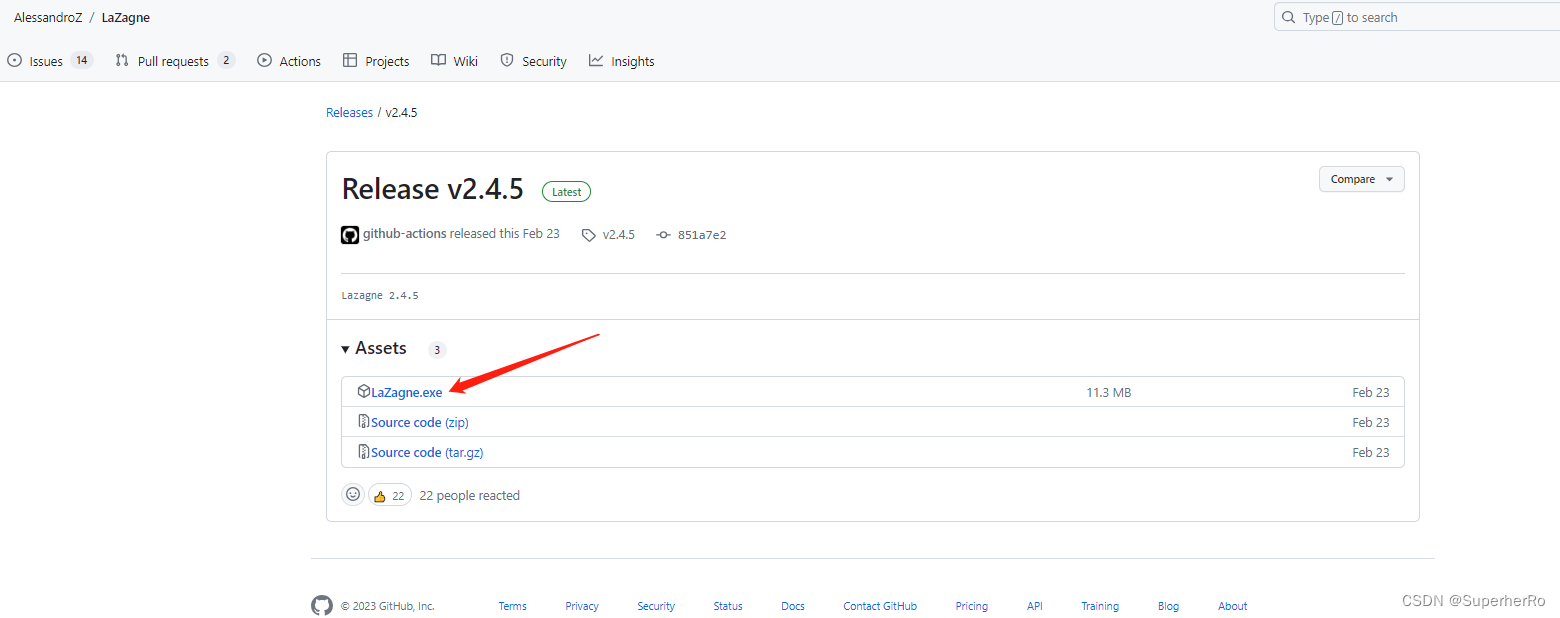Click the Insights graph icon
Image resolution: width=1560 pixels, height=618 pixels.
[596, 60]
